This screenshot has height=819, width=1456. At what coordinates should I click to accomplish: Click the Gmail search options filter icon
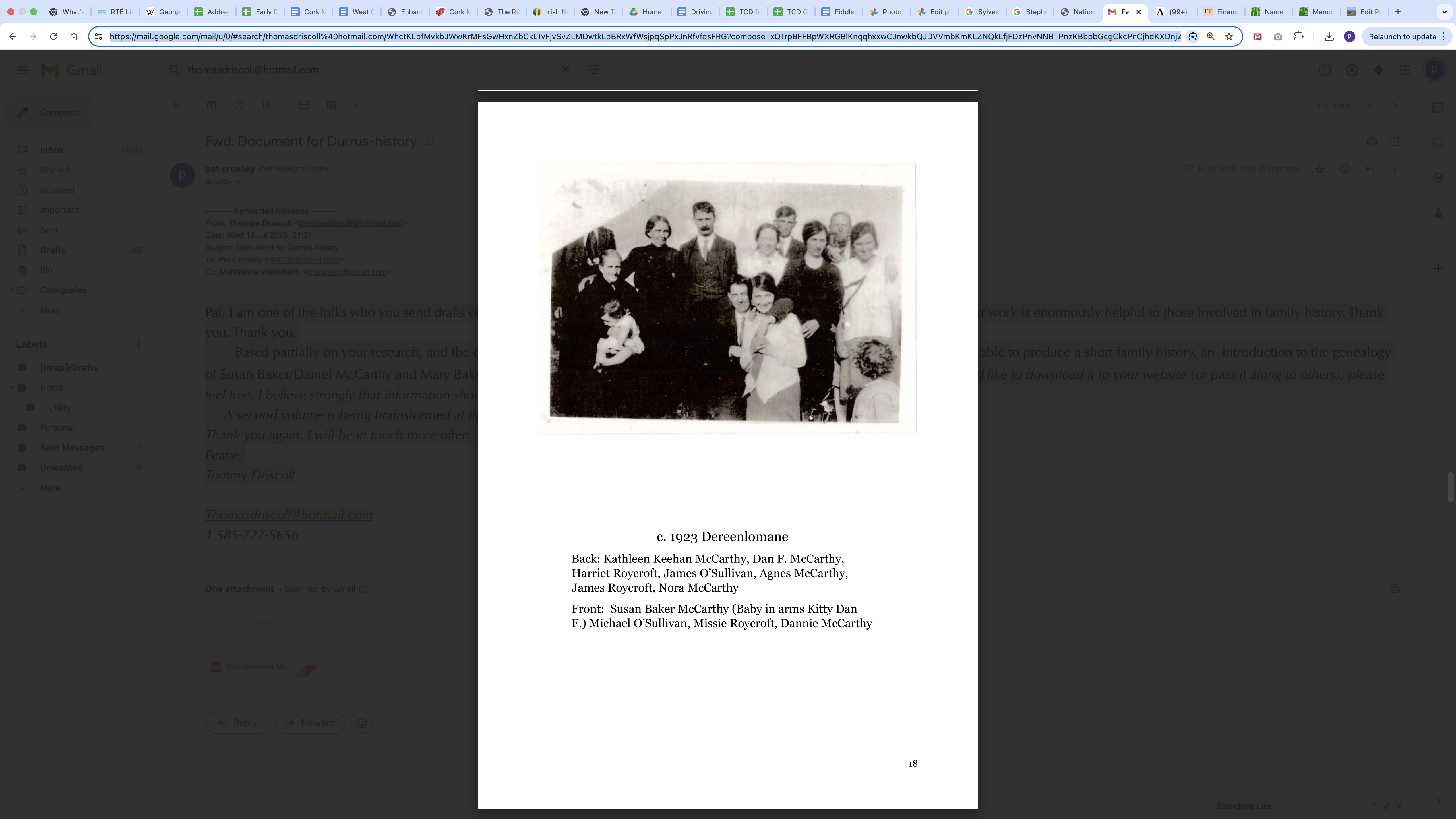(593, 69)
